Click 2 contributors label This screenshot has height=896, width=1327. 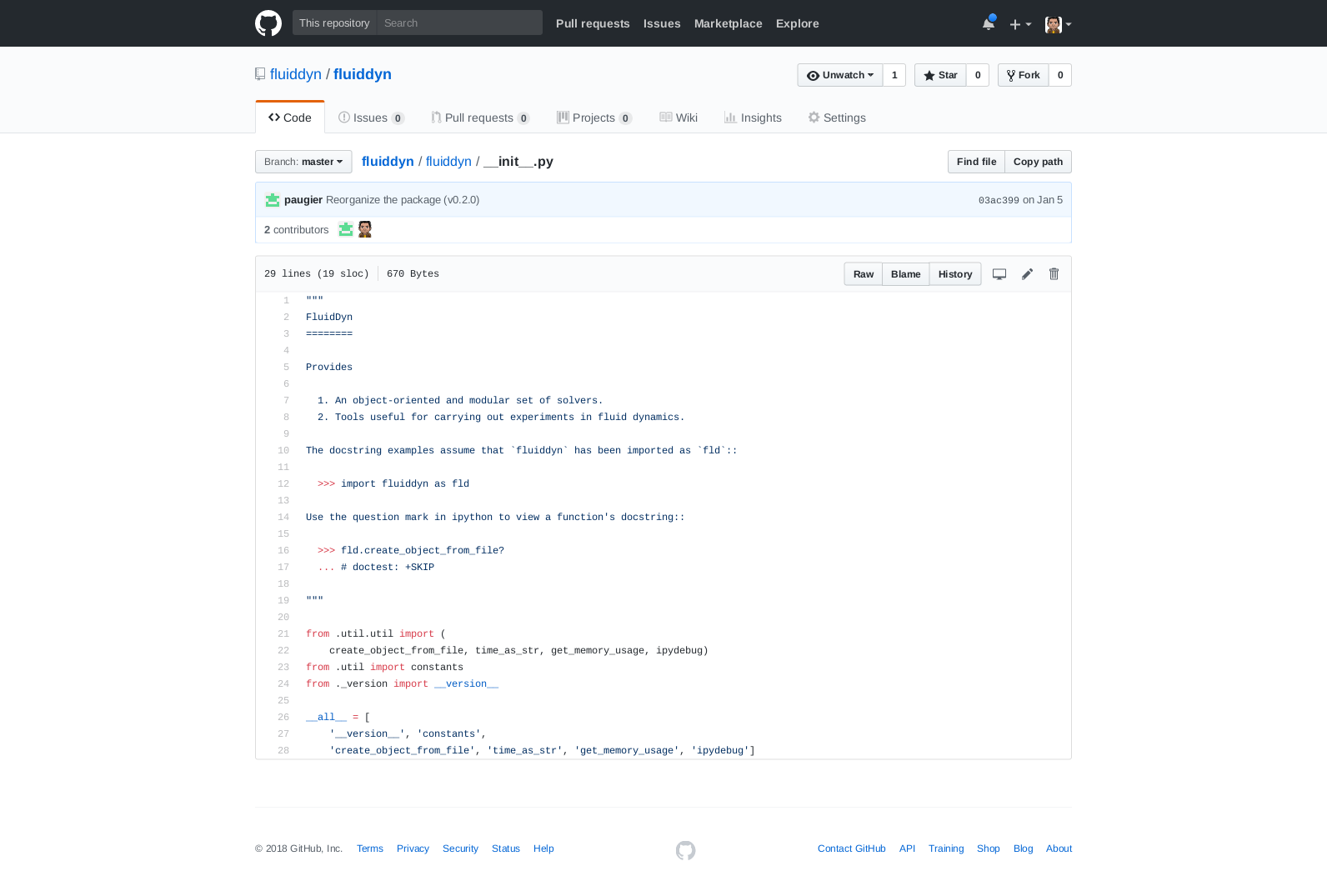click(x=296, y=229)
